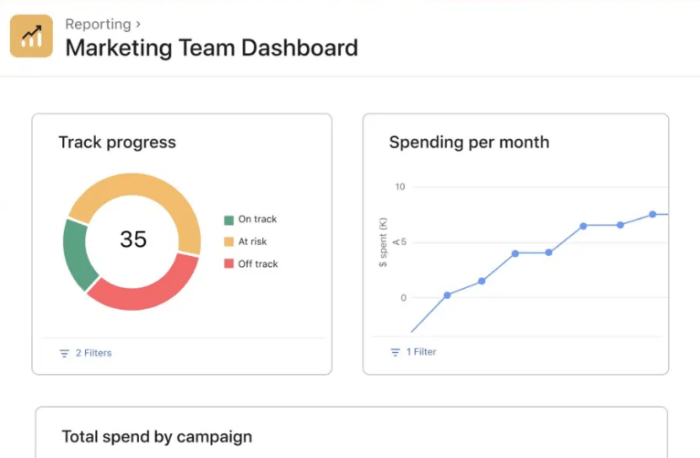The width and height of the screenshot is (700, 458).
Task: Toggle the On track legend label
Action: [257, 220]
